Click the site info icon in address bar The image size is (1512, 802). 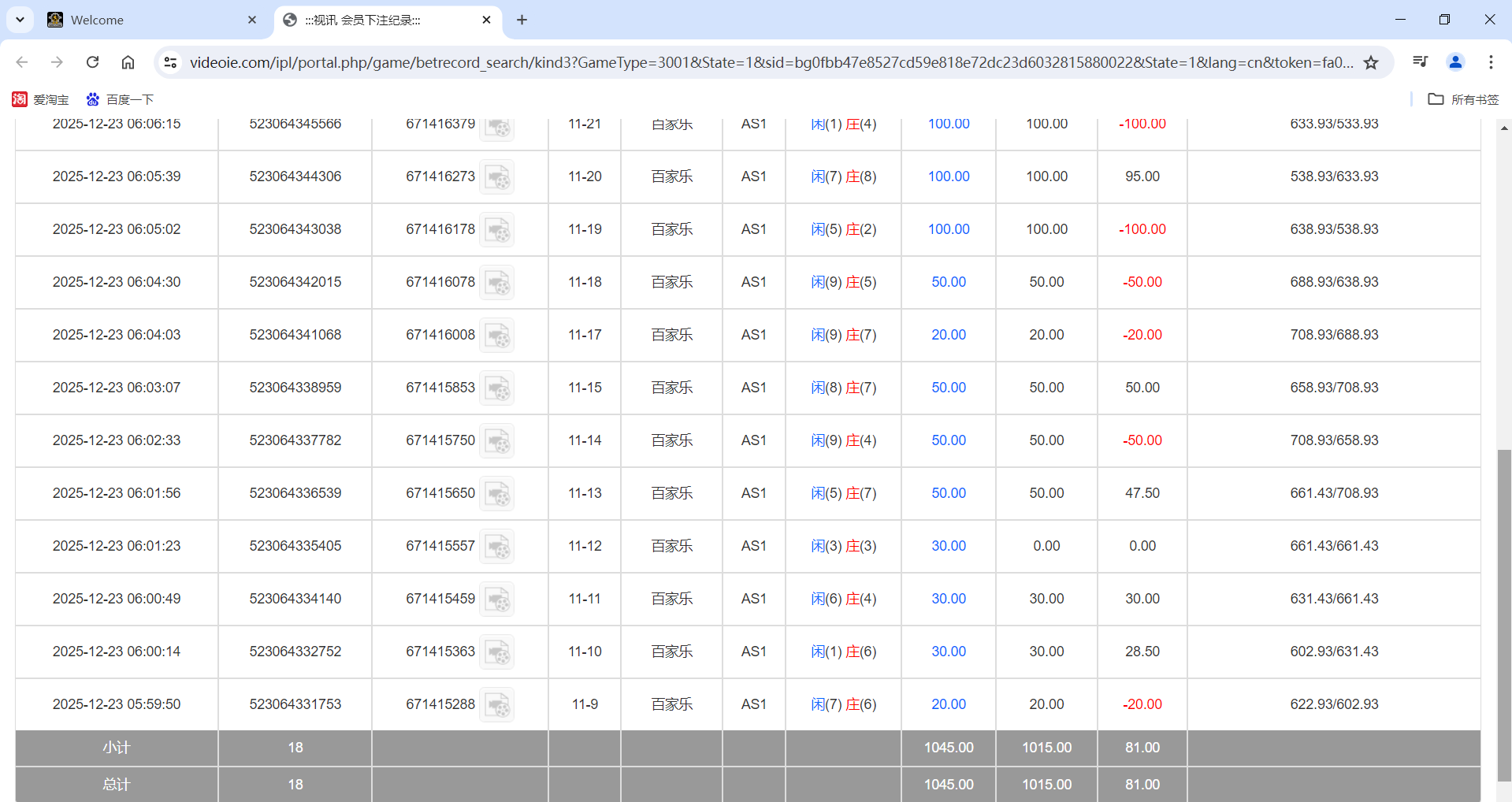click(170, 62)
